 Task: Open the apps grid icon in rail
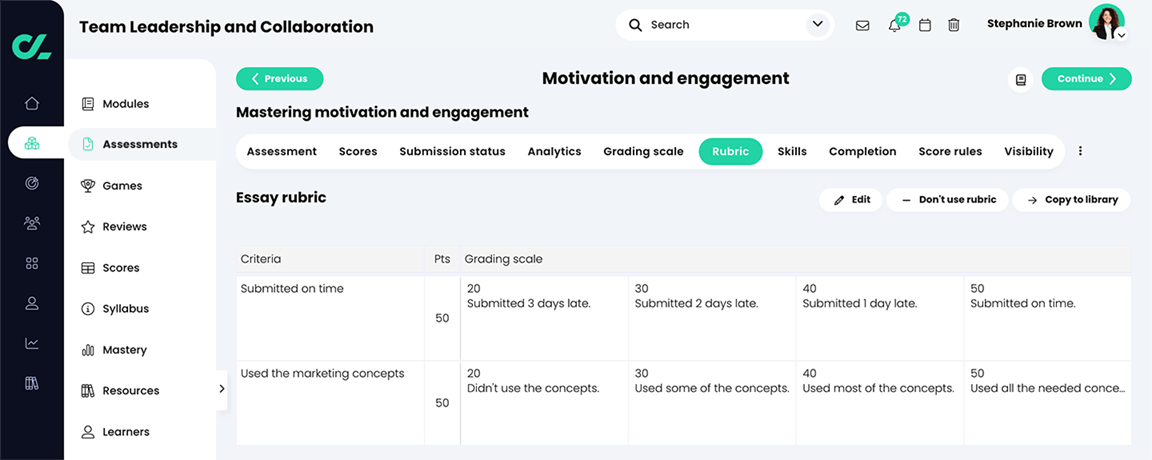pyautogui.click(x=32, y=263)
